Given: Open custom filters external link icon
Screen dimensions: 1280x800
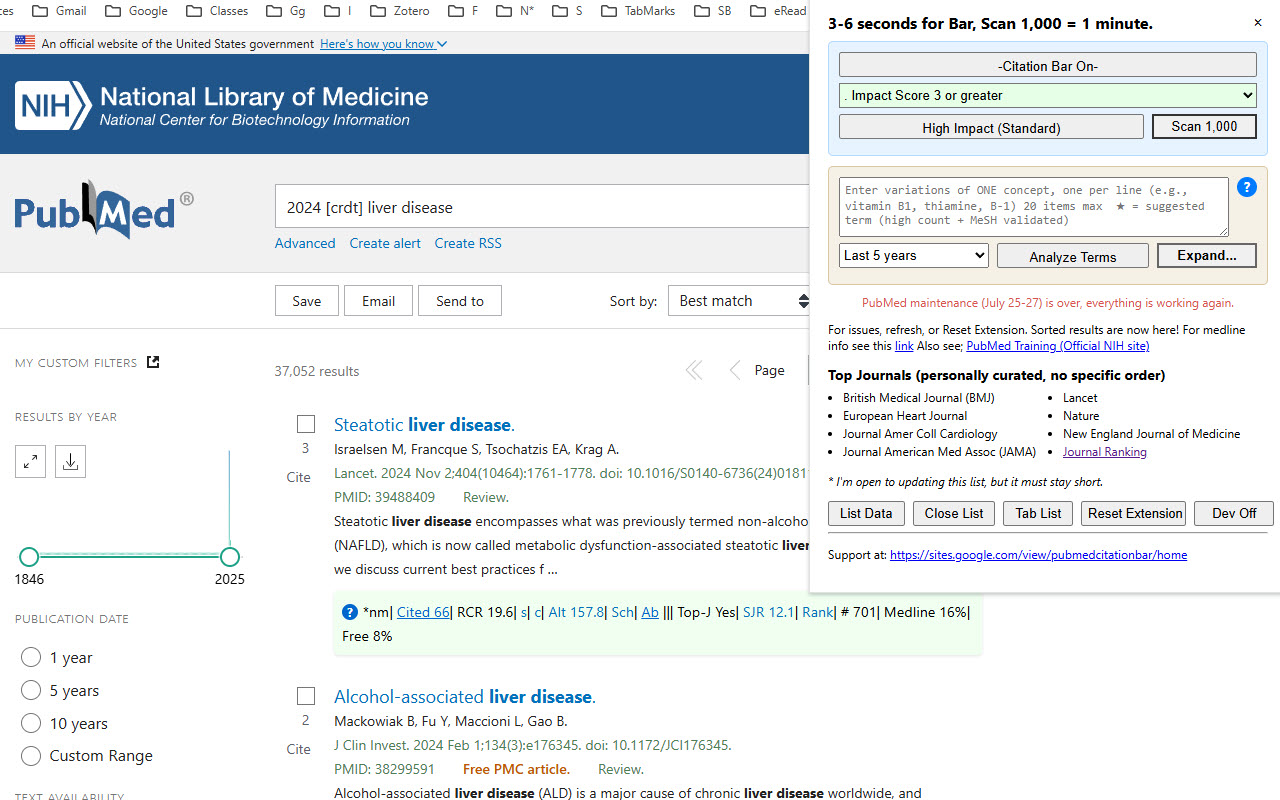Looking at the screenshot, I should click(153, 362).
